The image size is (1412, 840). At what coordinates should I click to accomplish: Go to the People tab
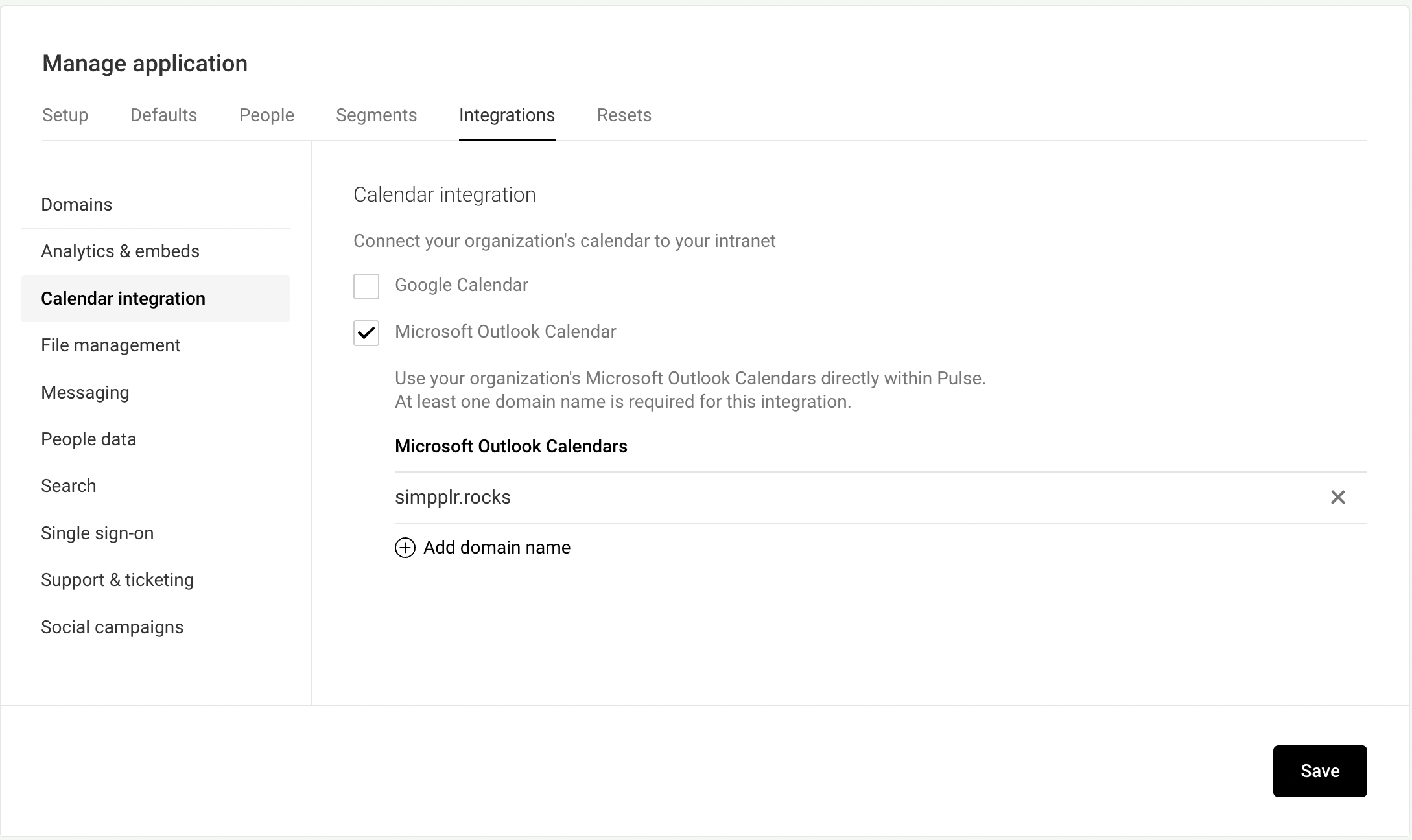(266, 115)
